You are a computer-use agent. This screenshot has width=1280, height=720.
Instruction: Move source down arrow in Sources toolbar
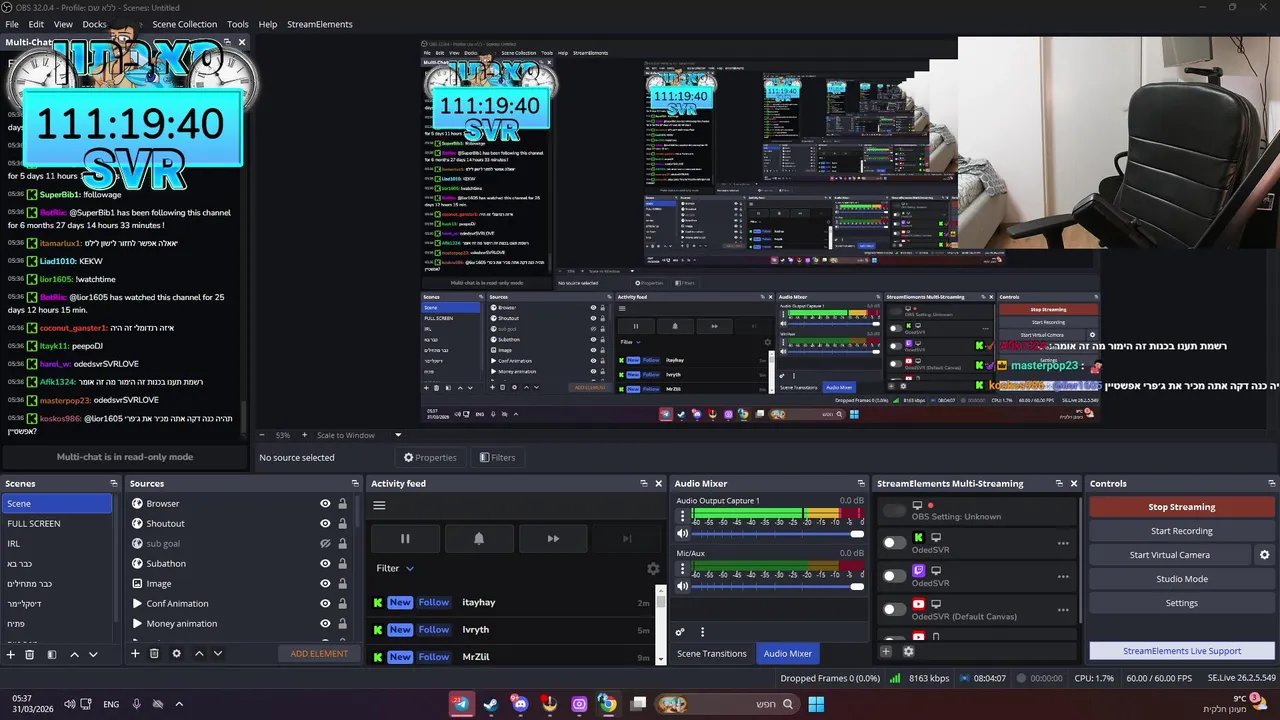pyautogui.click(x=218, y=654)
